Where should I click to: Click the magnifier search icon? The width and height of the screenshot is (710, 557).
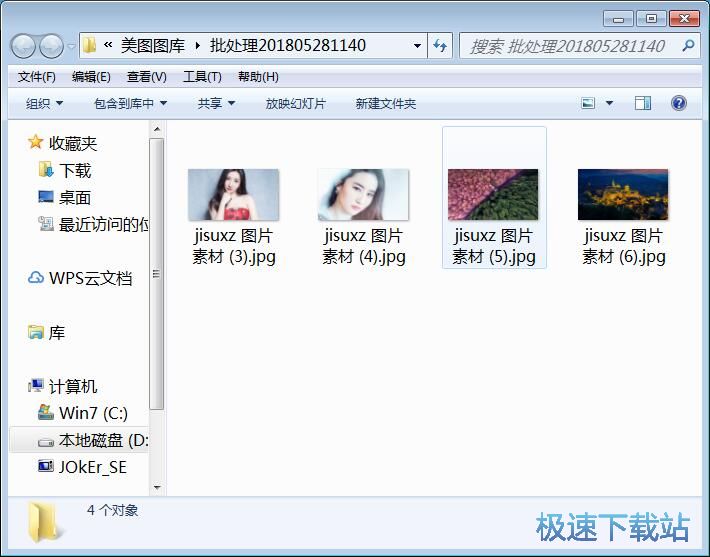click(688, 45)
